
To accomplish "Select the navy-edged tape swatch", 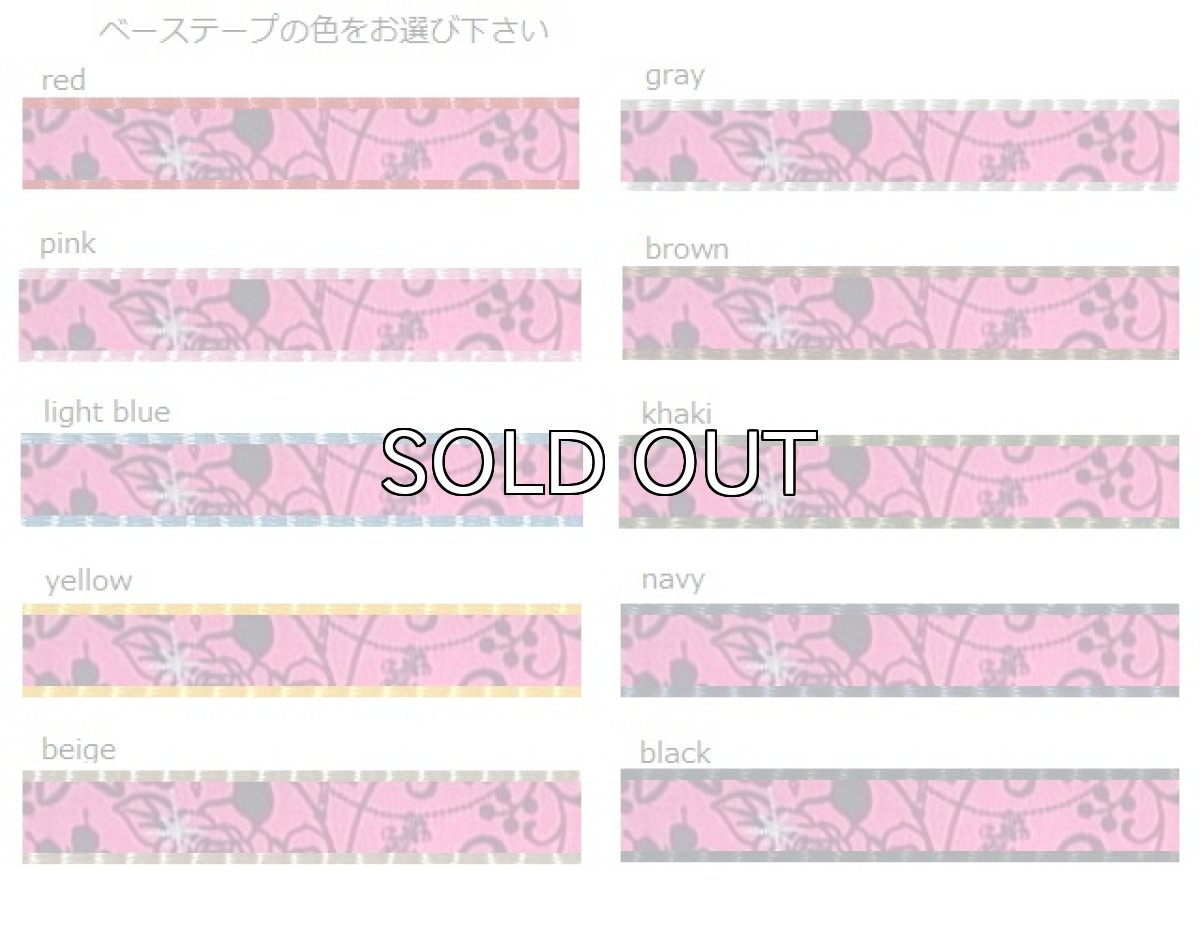I will coord(900,650).
